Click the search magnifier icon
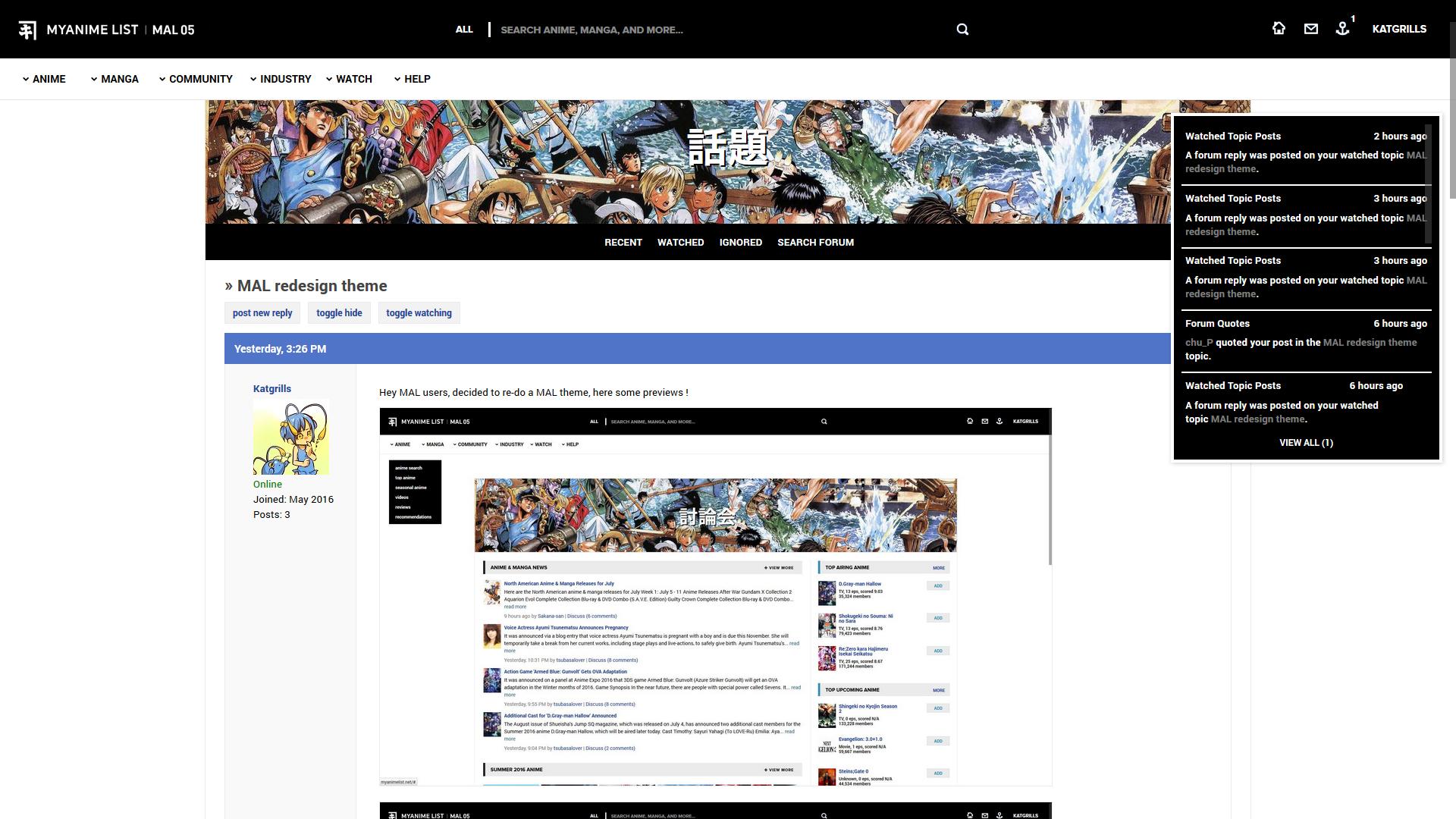This screenshot has height=819, width=1456. [x=962, y=30]
